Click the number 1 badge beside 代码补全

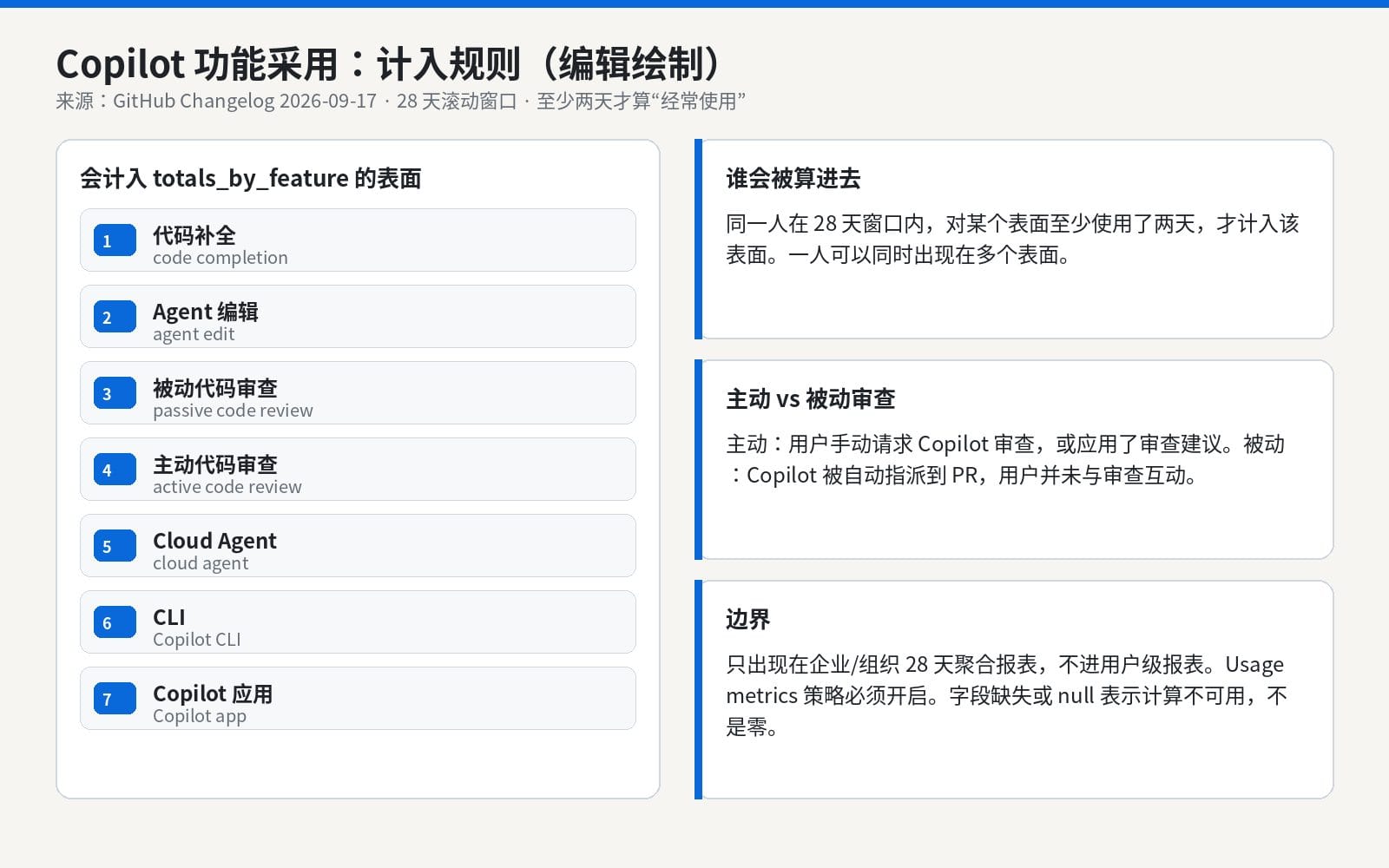(115, 240)
